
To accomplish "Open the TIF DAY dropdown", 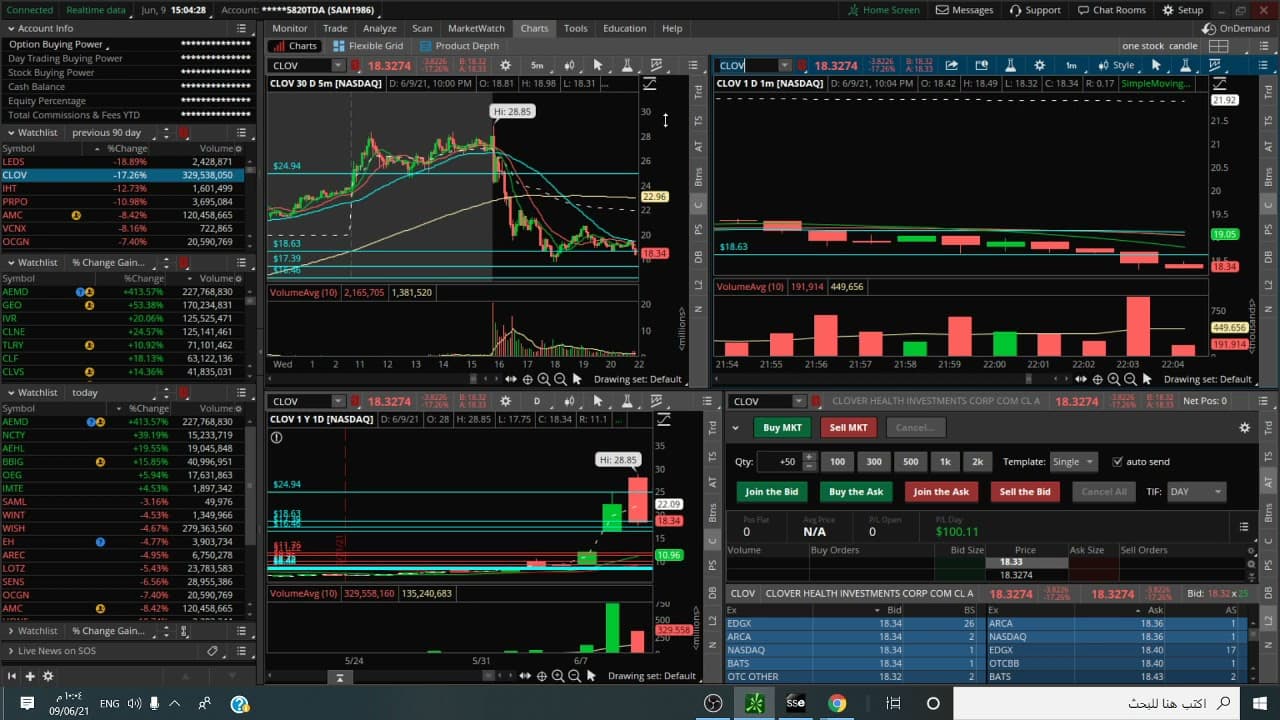I will [x=1196, y=491].
